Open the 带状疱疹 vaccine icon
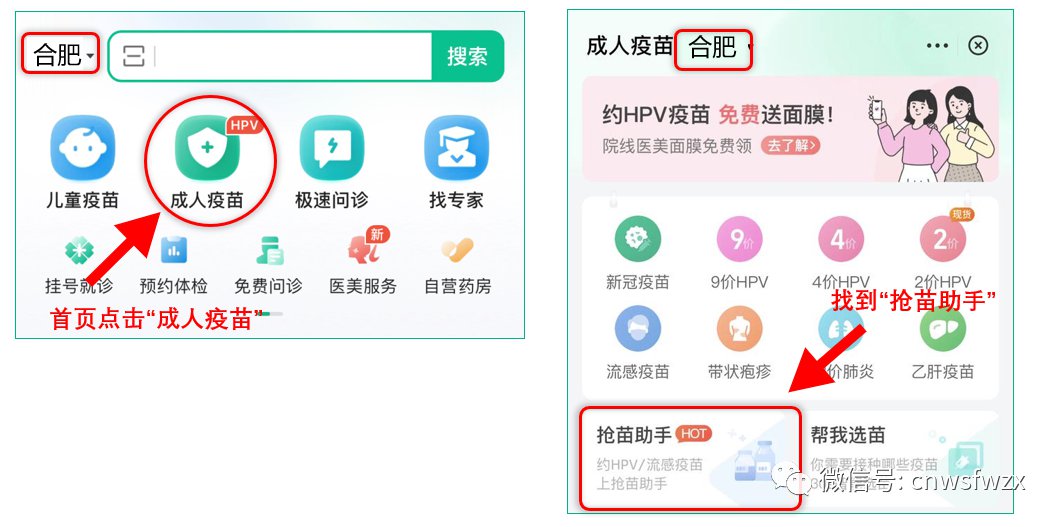This screenshot has width=1060, height=527. (739, 328)
